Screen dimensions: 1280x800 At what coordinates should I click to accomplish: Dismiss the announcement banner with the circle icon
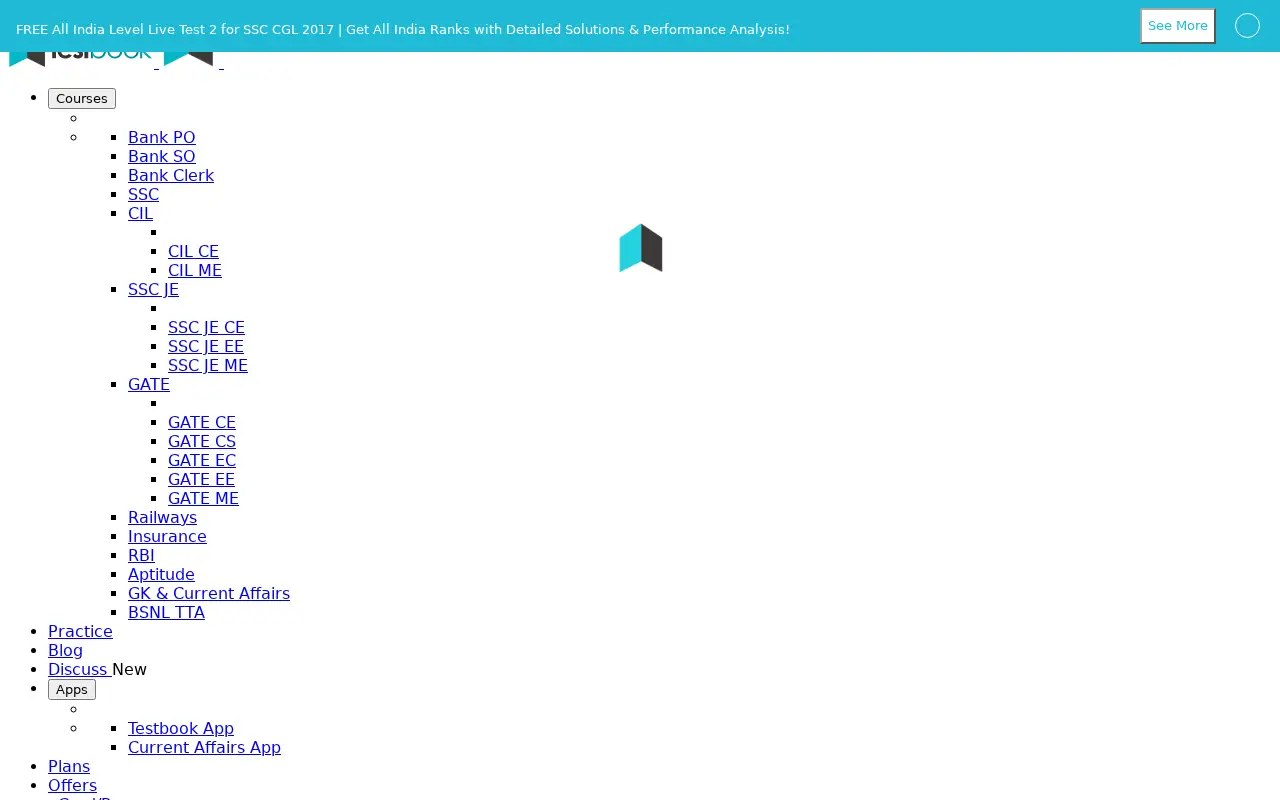tap(1247, 26)
